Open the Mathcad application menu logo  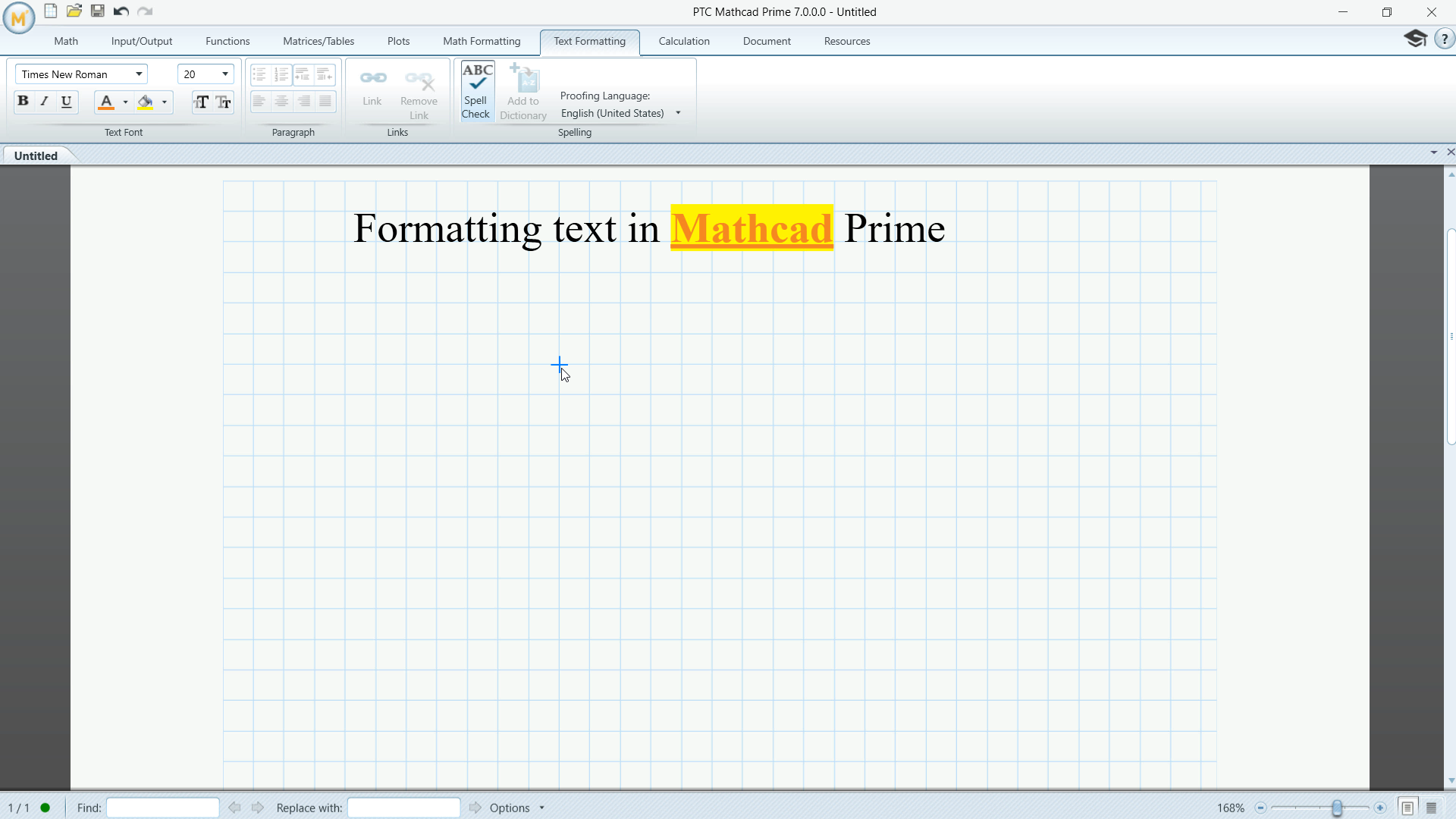[x=19, y=18]
